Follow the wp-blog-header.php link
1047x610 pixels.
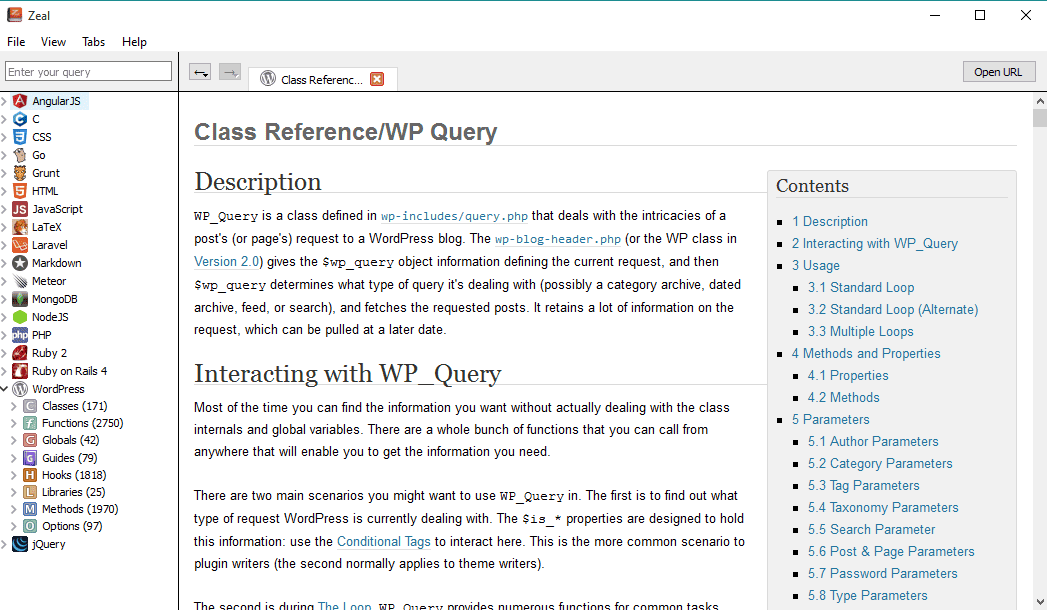tap(558, 239)
